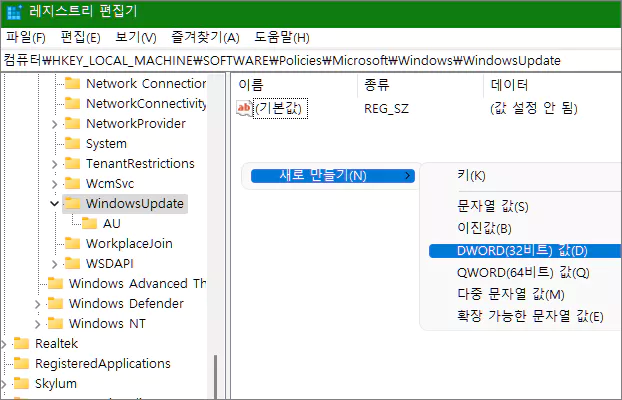The width and height of the screenshot is (622, 400).
Task: Click the REG_SZ type cell
Action: coord(386,108)
